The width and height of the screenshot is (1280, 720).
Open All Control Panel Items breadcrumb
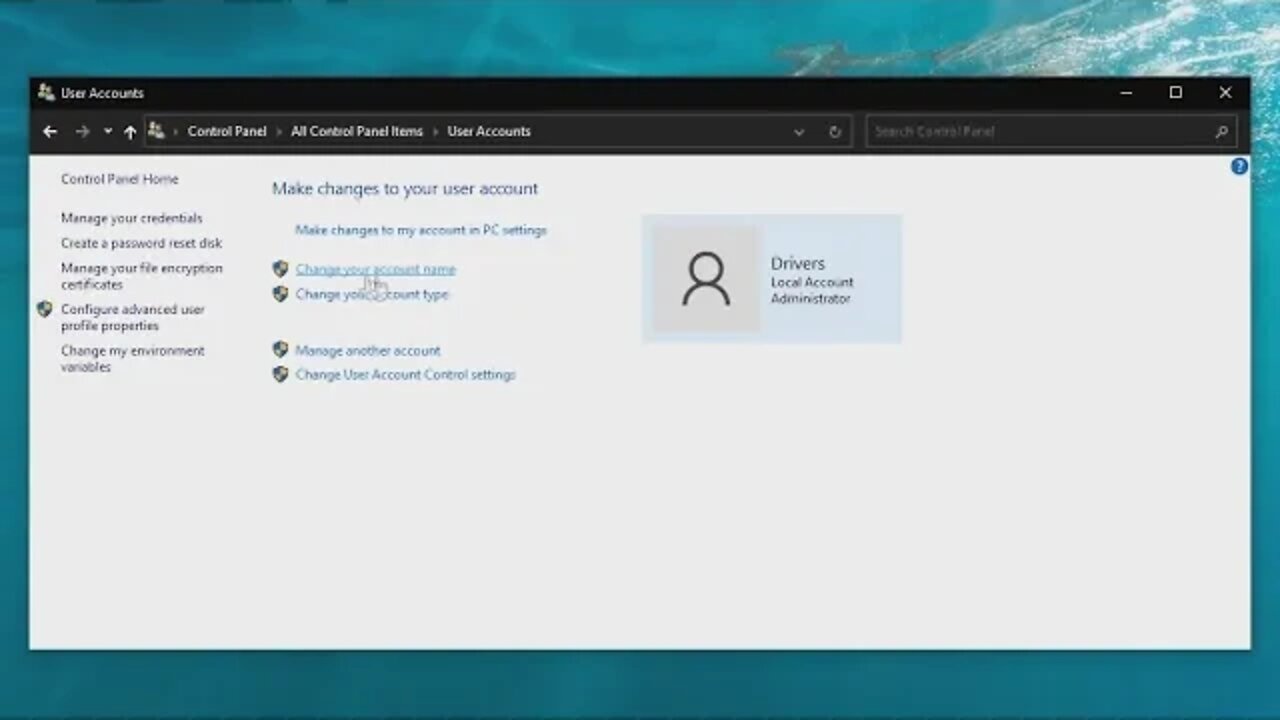(357, 131)
